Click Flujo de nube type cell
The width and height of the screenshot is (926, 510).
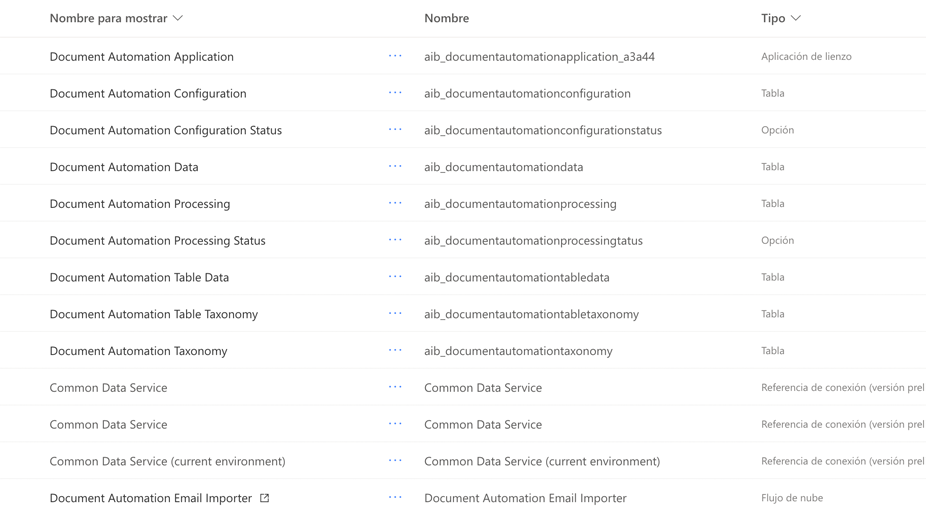point(792,498)
